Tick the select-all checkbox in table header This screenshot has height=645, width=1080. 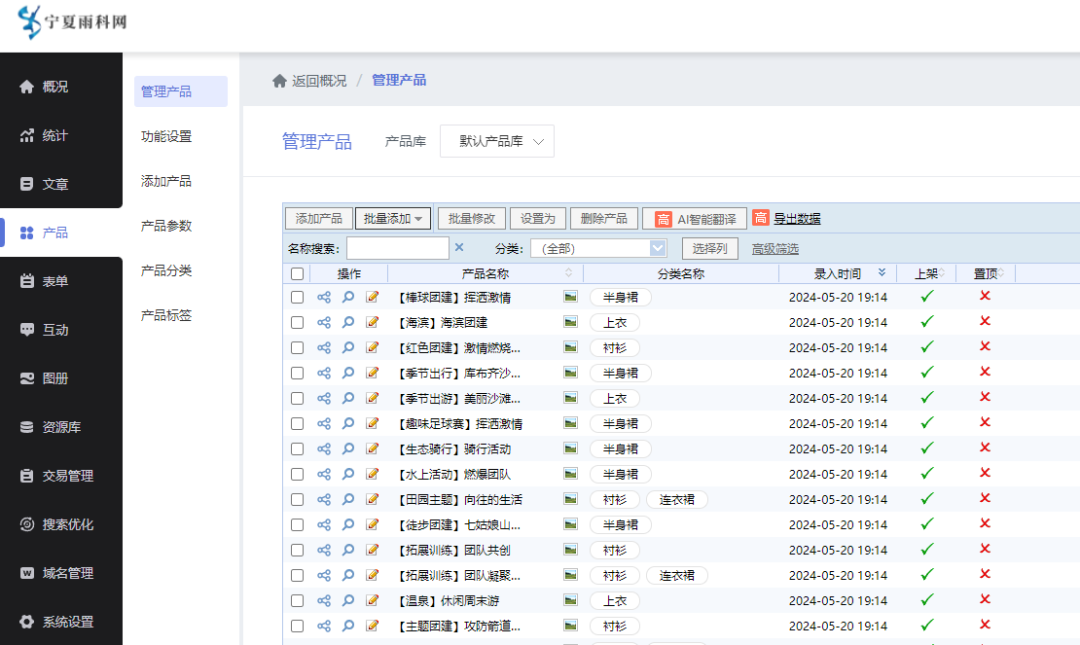point(297,273)
